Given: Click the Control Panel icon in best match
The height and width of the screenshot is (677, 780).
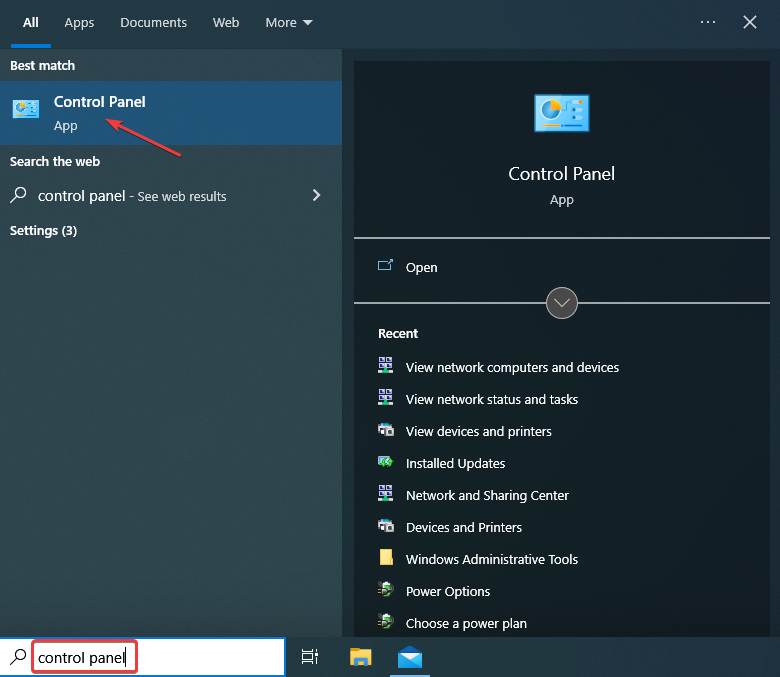Looking at the screenshot, I should tap(26, 109).
